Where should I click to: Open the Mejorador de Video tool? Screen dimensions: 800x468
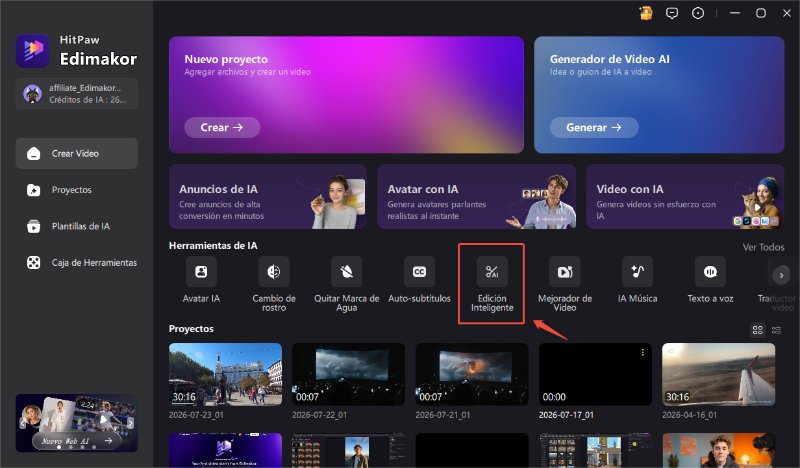tap(565, 284)
